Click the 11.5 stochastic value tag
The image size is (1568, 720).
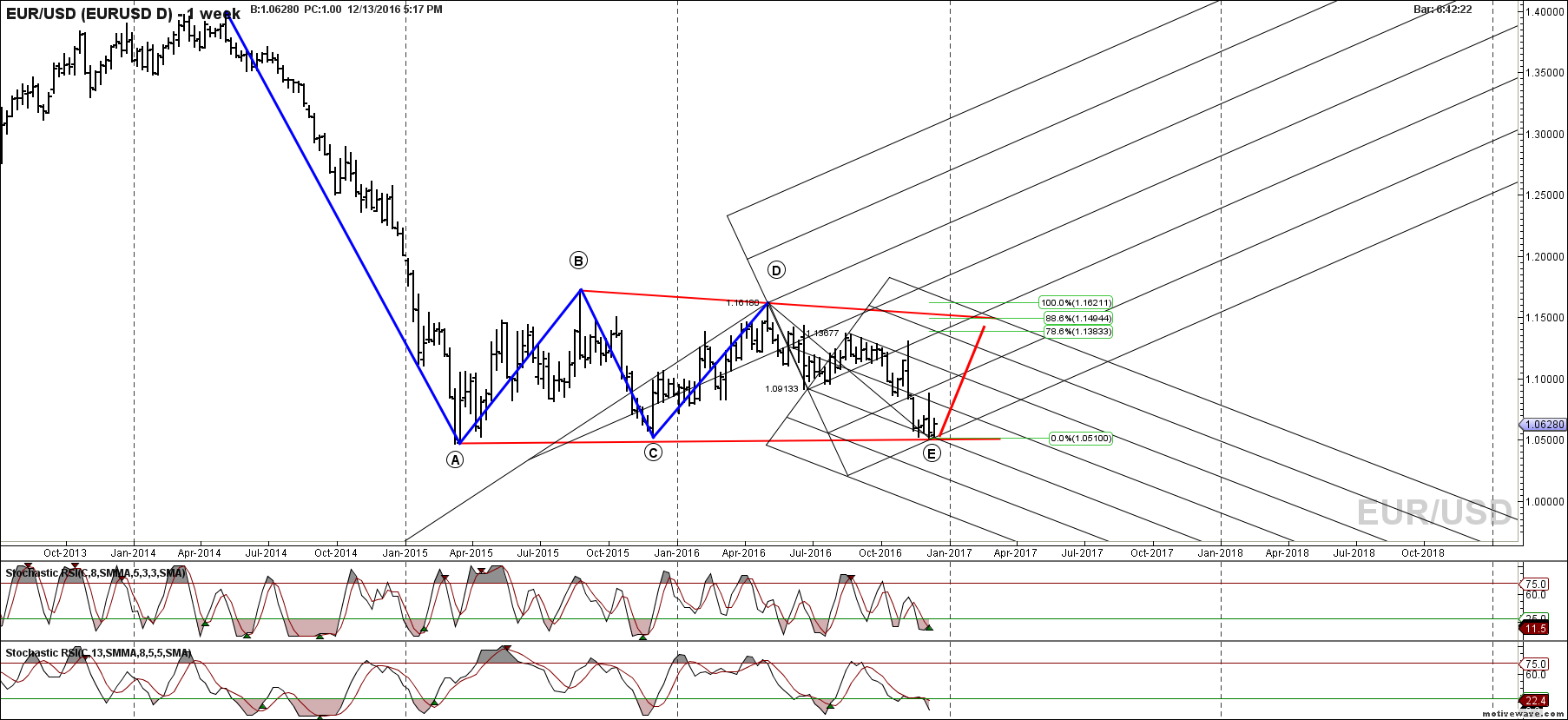click(x=1535, y=628)
